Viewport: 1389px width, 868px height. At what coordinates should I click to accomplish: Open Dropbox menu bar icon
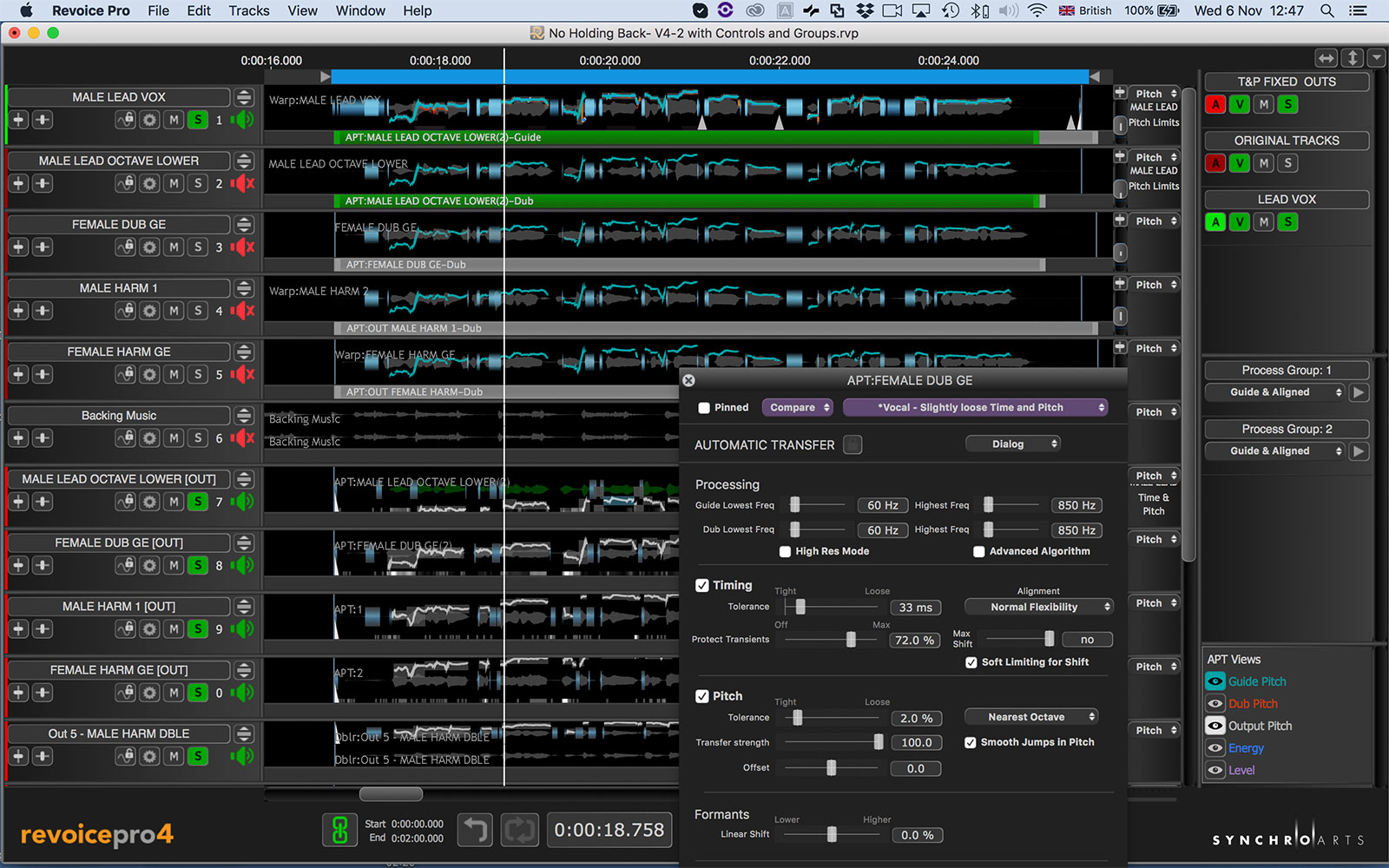pos(865,10)
